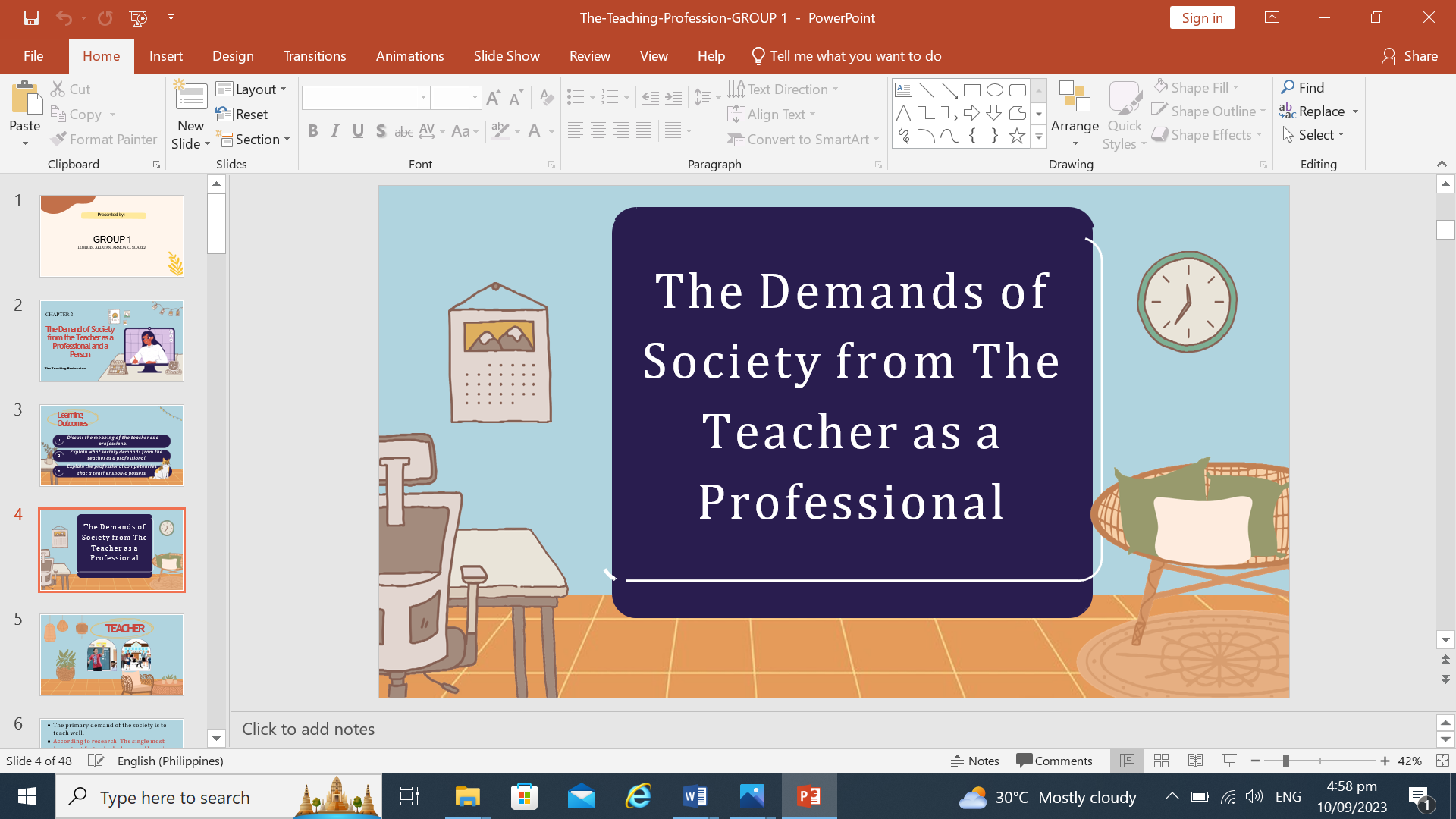Collapse the ribbon with the chevron
Image resolution: width=1456 pixels, height=819 pixels.
[x=1442, y=164]
